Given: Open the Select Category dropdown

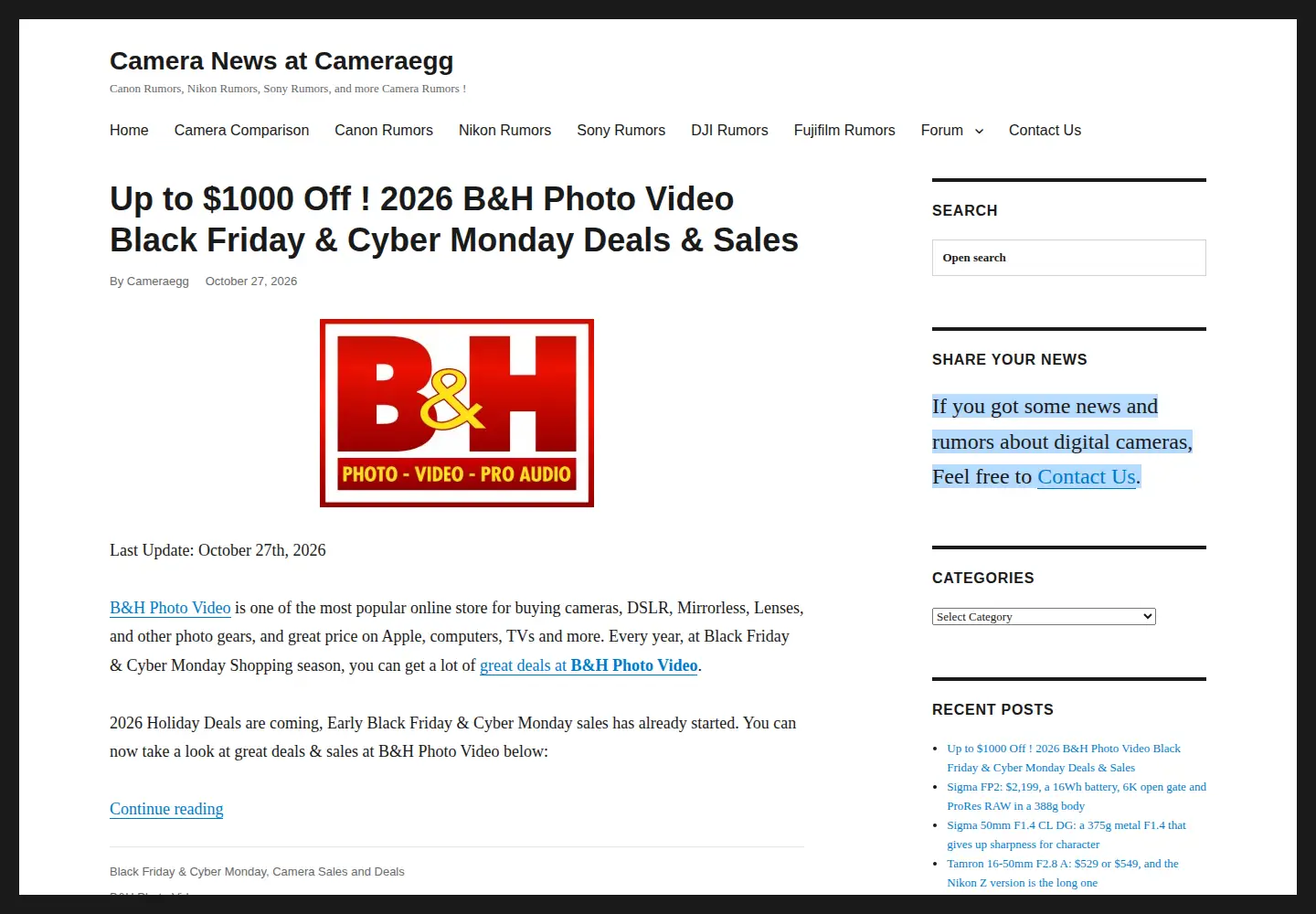Looking at the screenshot, I should pyautogui.click(x=1044, y=617).
